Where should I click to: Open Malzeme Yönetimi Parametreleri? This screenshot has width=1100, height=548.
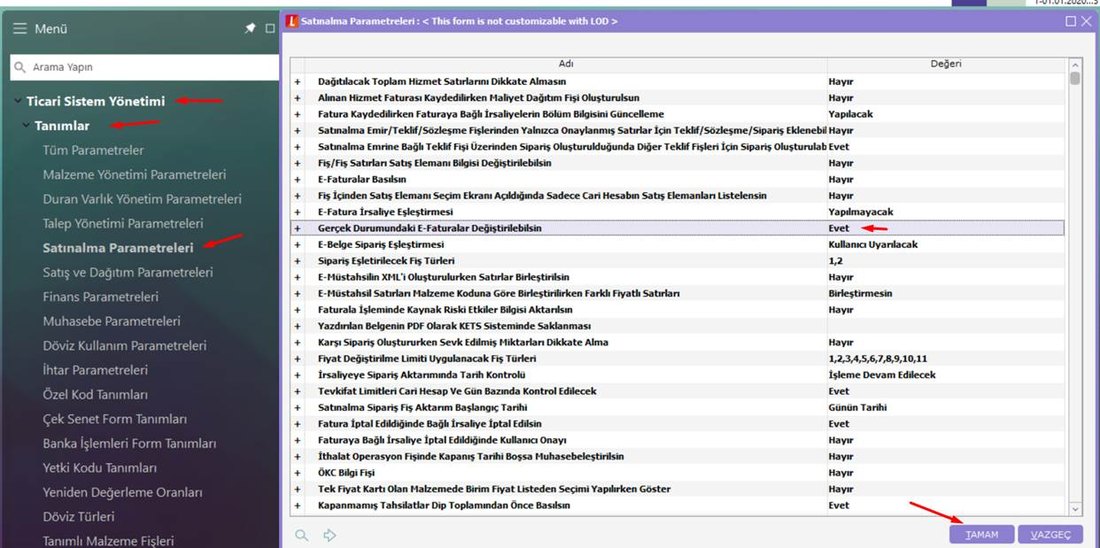134,175
